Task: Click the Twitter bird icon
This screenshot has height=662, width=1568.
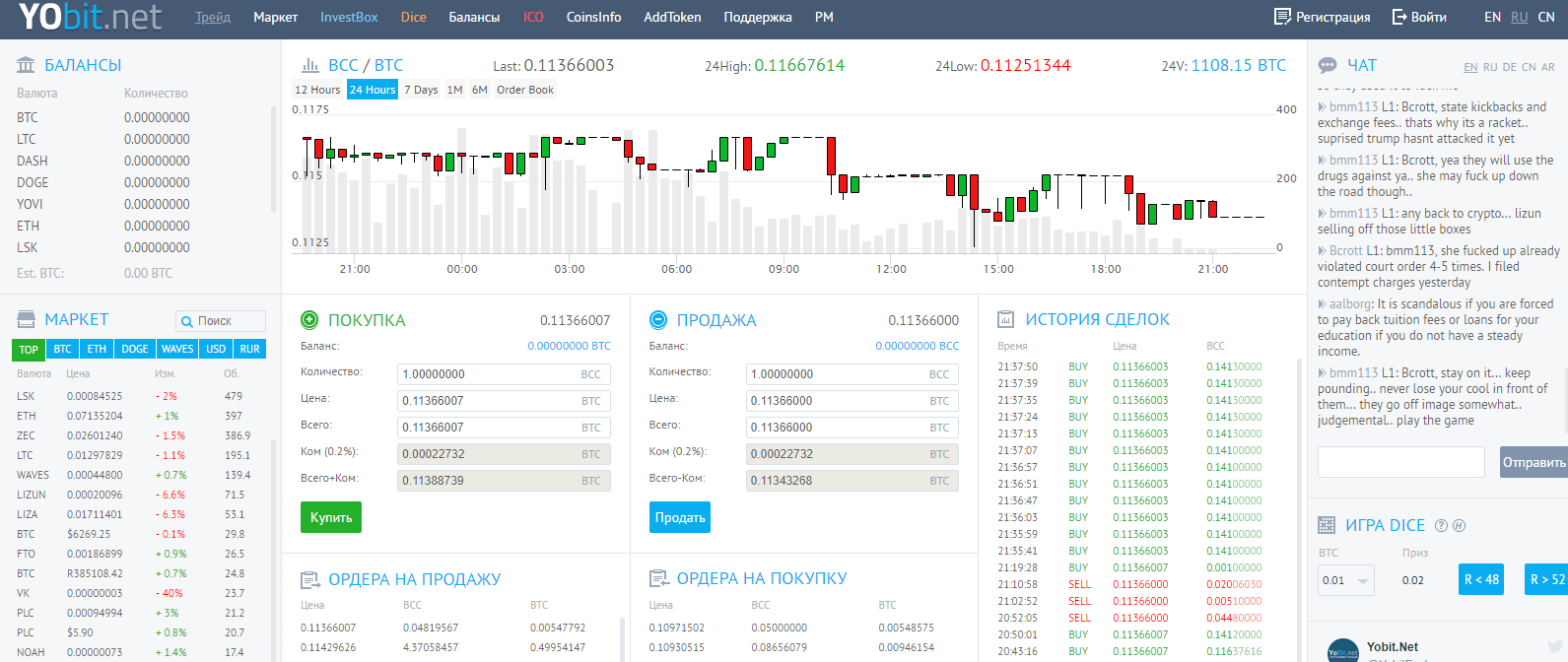Action: coord(1556,647)
